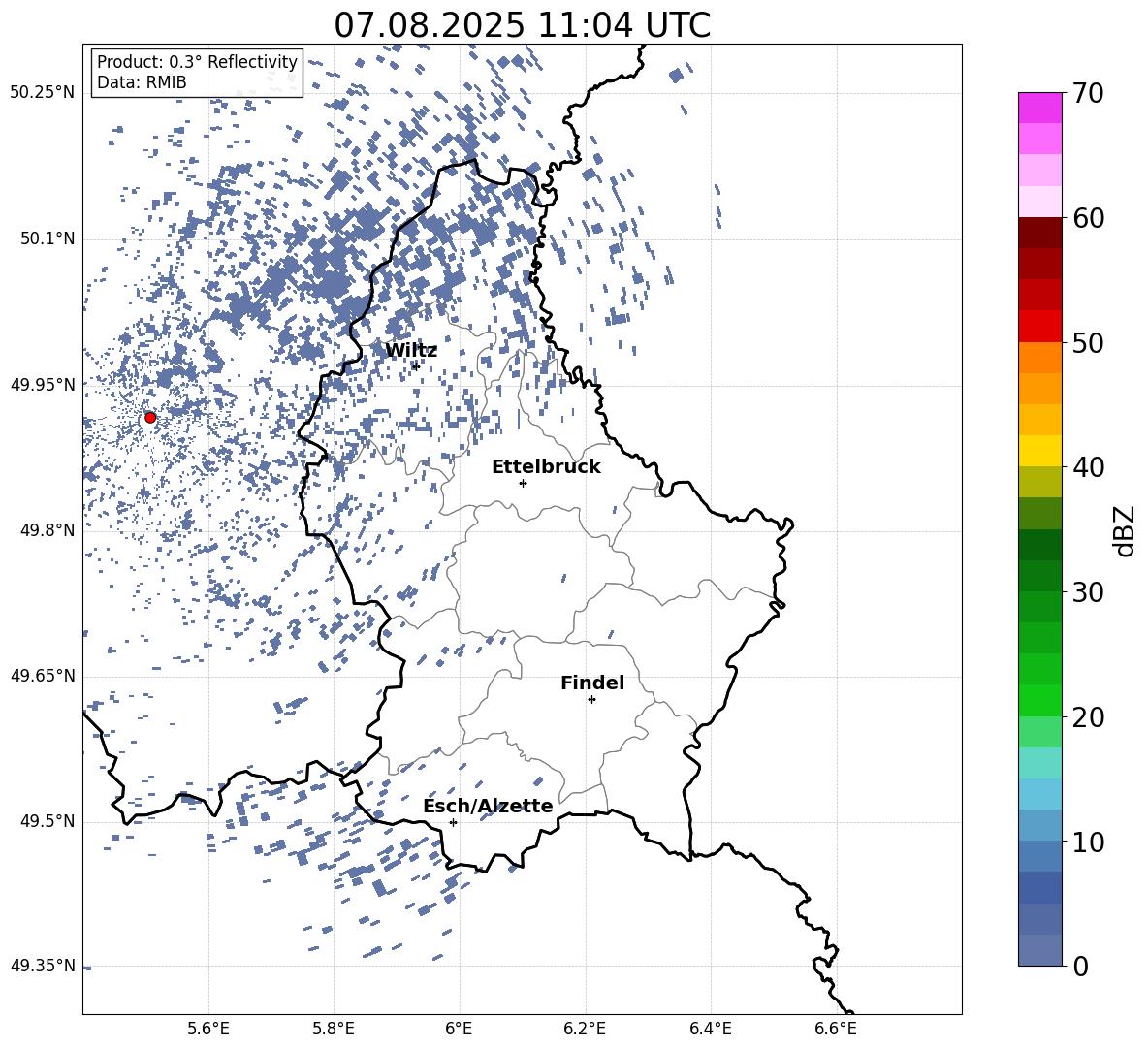1148x1048 pixels.
Task: Click the colorbar tick label 60
Action: point(1088,218)
